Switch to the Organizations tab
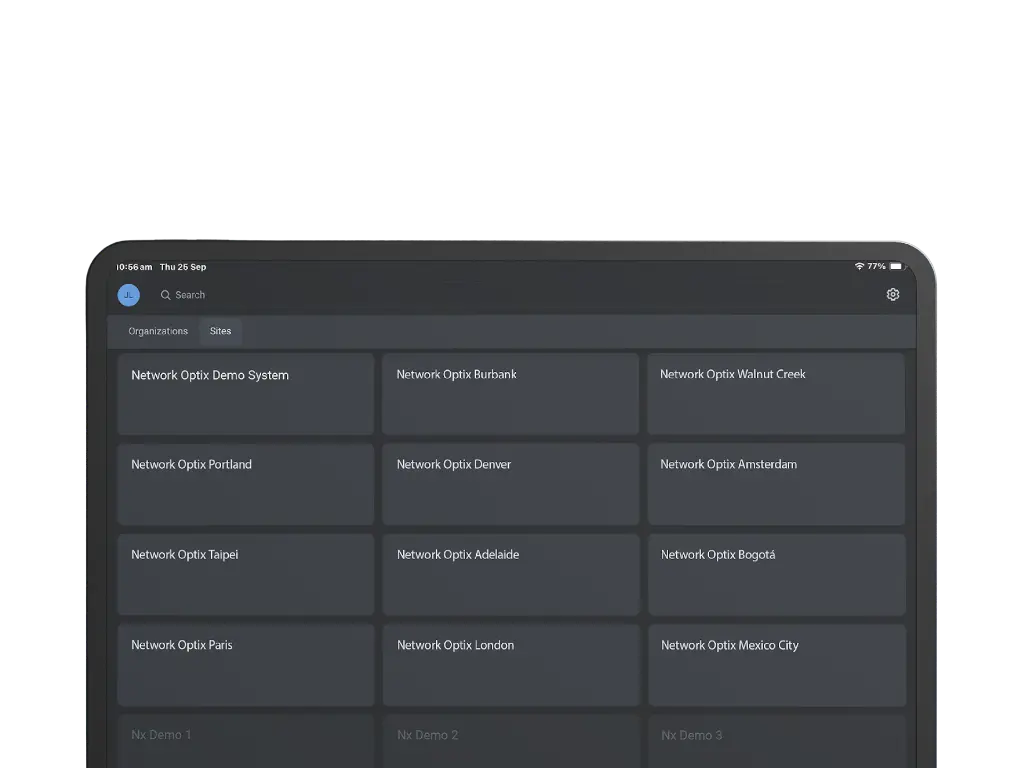 click(158, 331)
